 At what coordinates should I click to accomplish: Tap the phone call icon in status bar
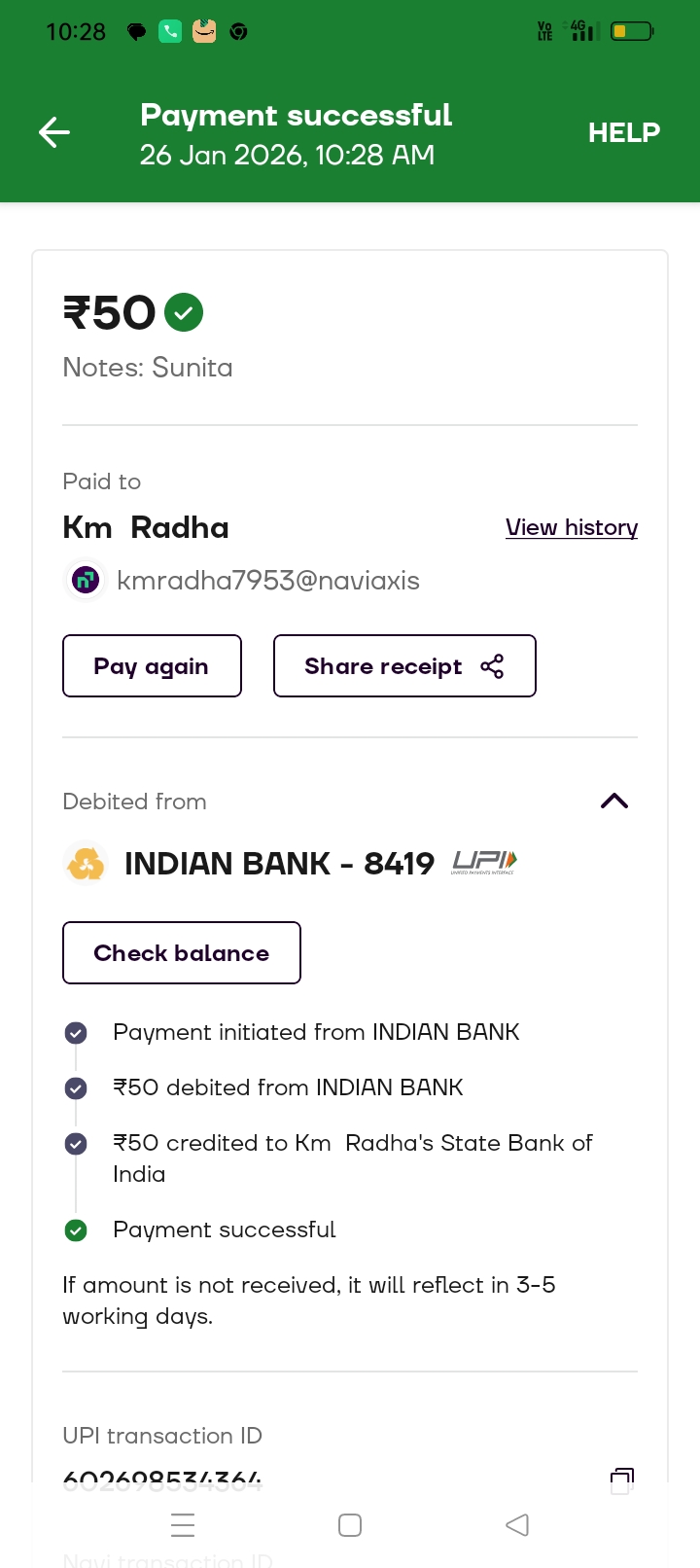point(170,32)
